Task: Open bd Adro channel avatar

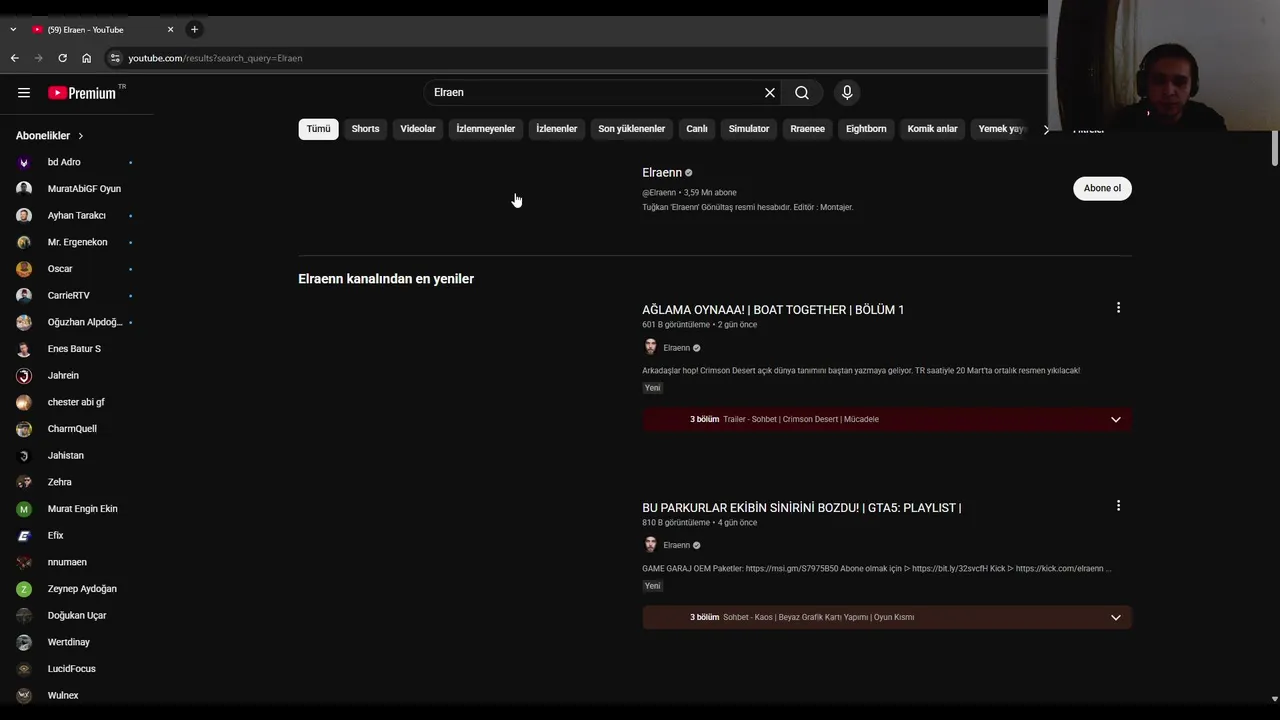Action: [x=24, y=162]
